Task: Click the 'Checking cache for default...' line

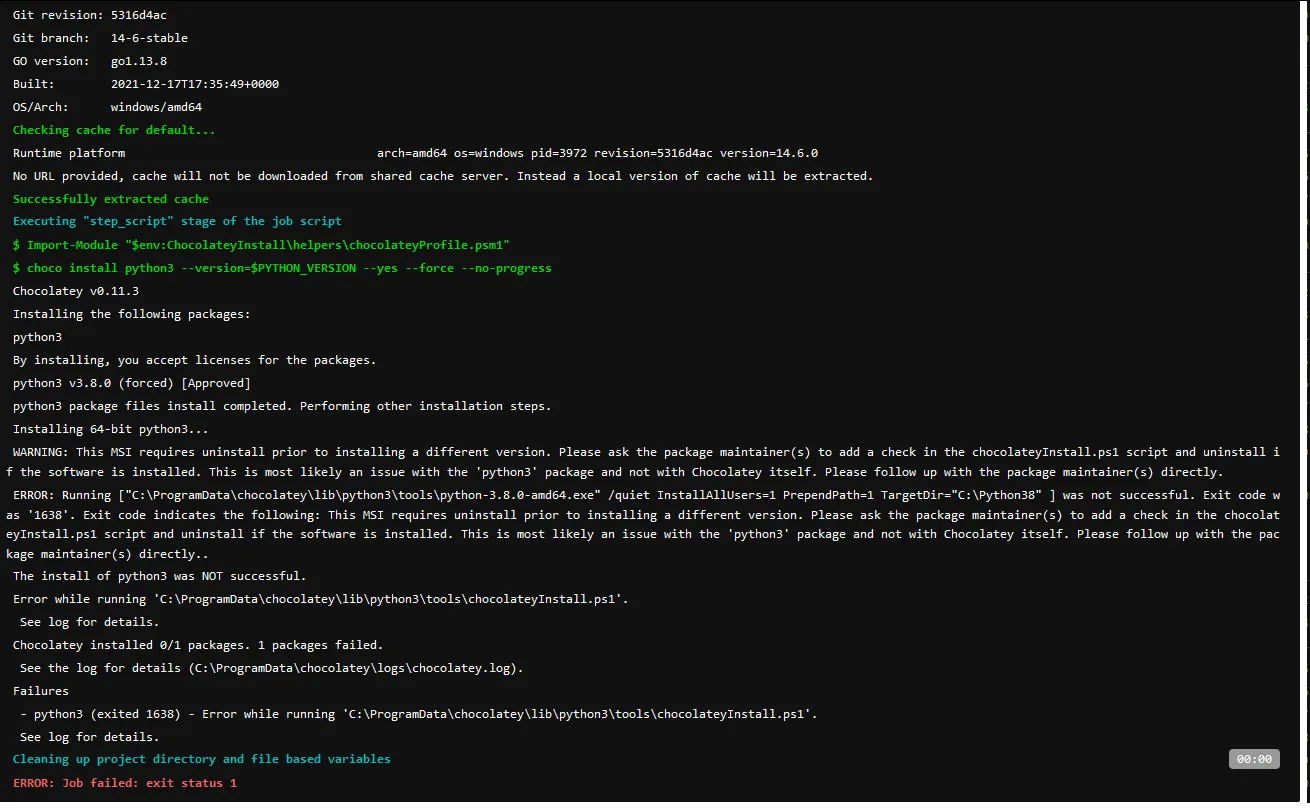Action: (114, 130)
